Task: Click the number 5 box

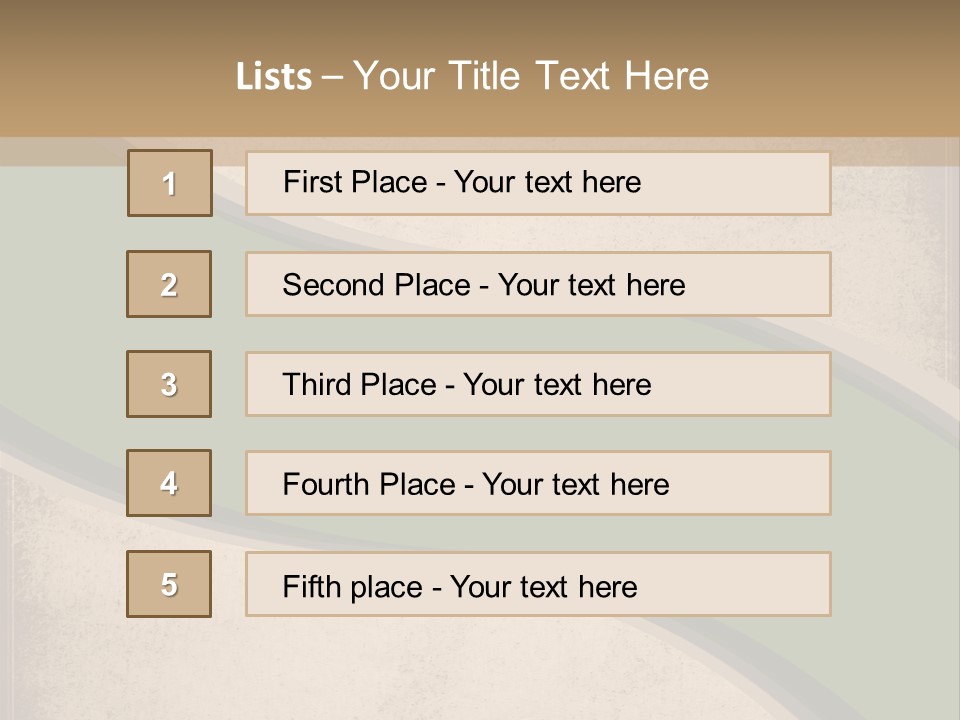Action: click(x=169, y=584)
